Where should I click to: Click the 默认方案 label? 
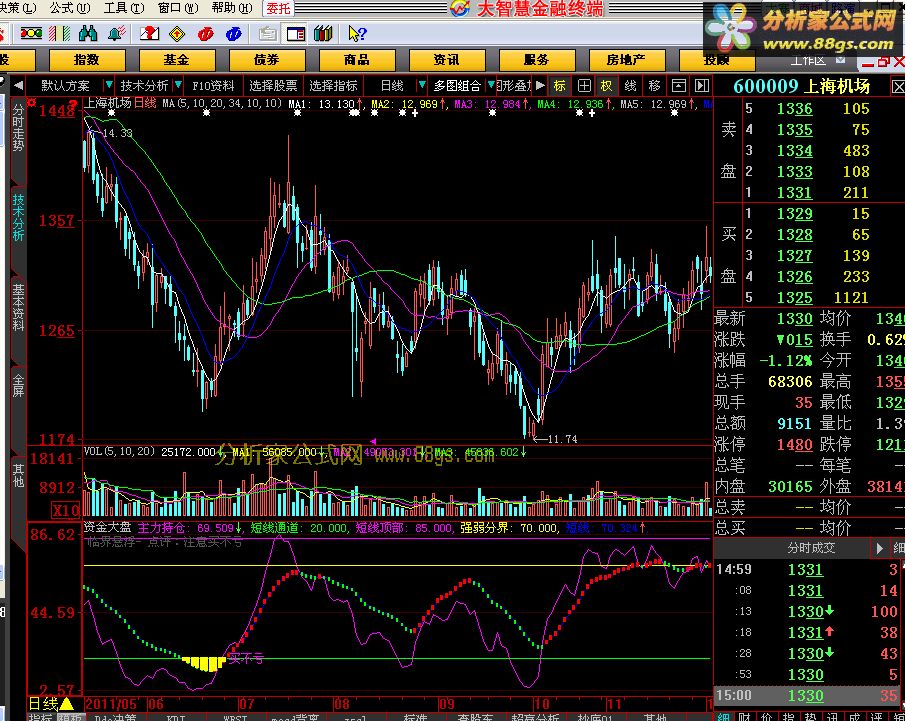65,86
